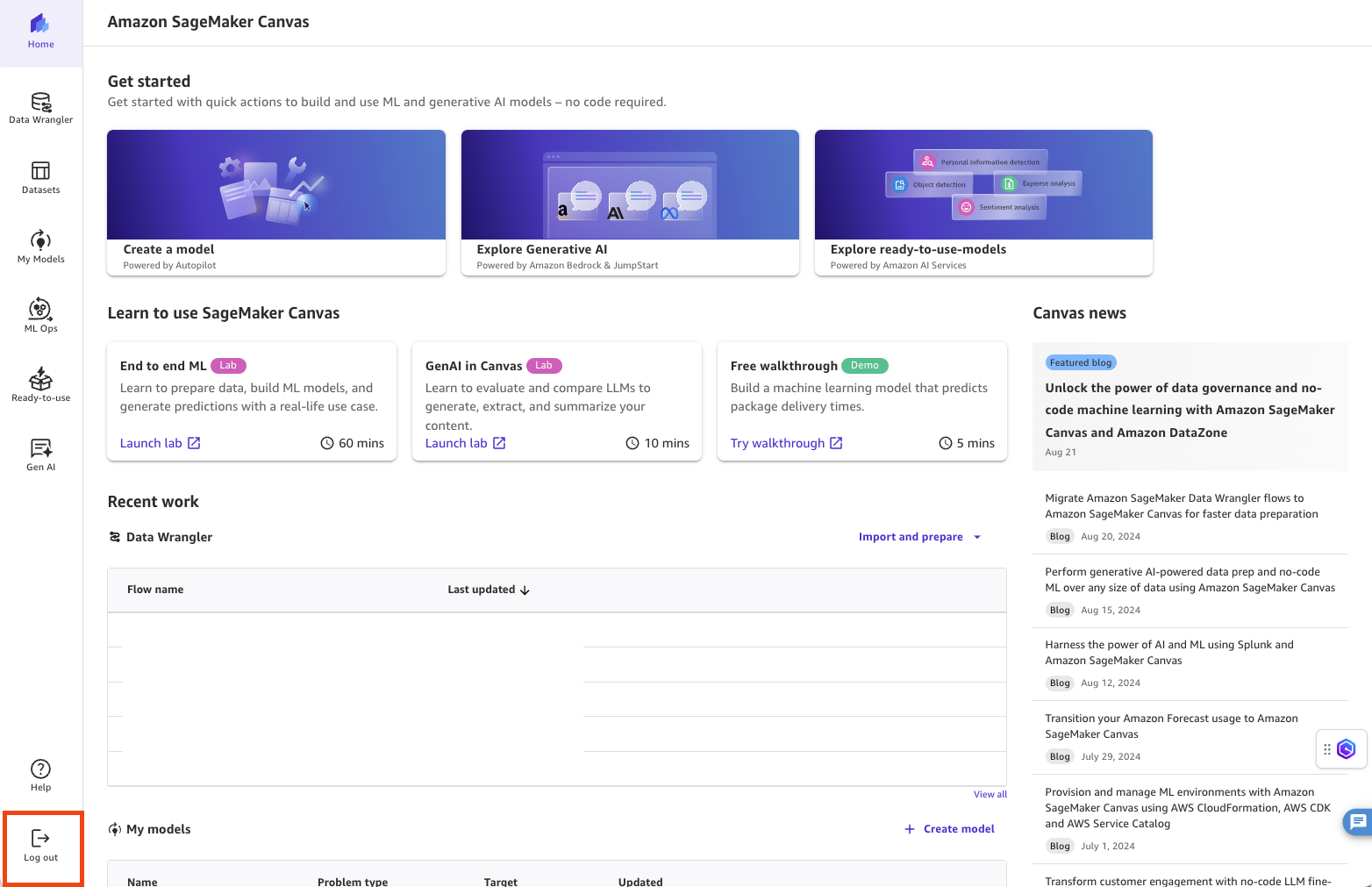This screenshot has height=887, width=1372.
Task: Click View all under Data Wrangler table
Action: (990, 794)
